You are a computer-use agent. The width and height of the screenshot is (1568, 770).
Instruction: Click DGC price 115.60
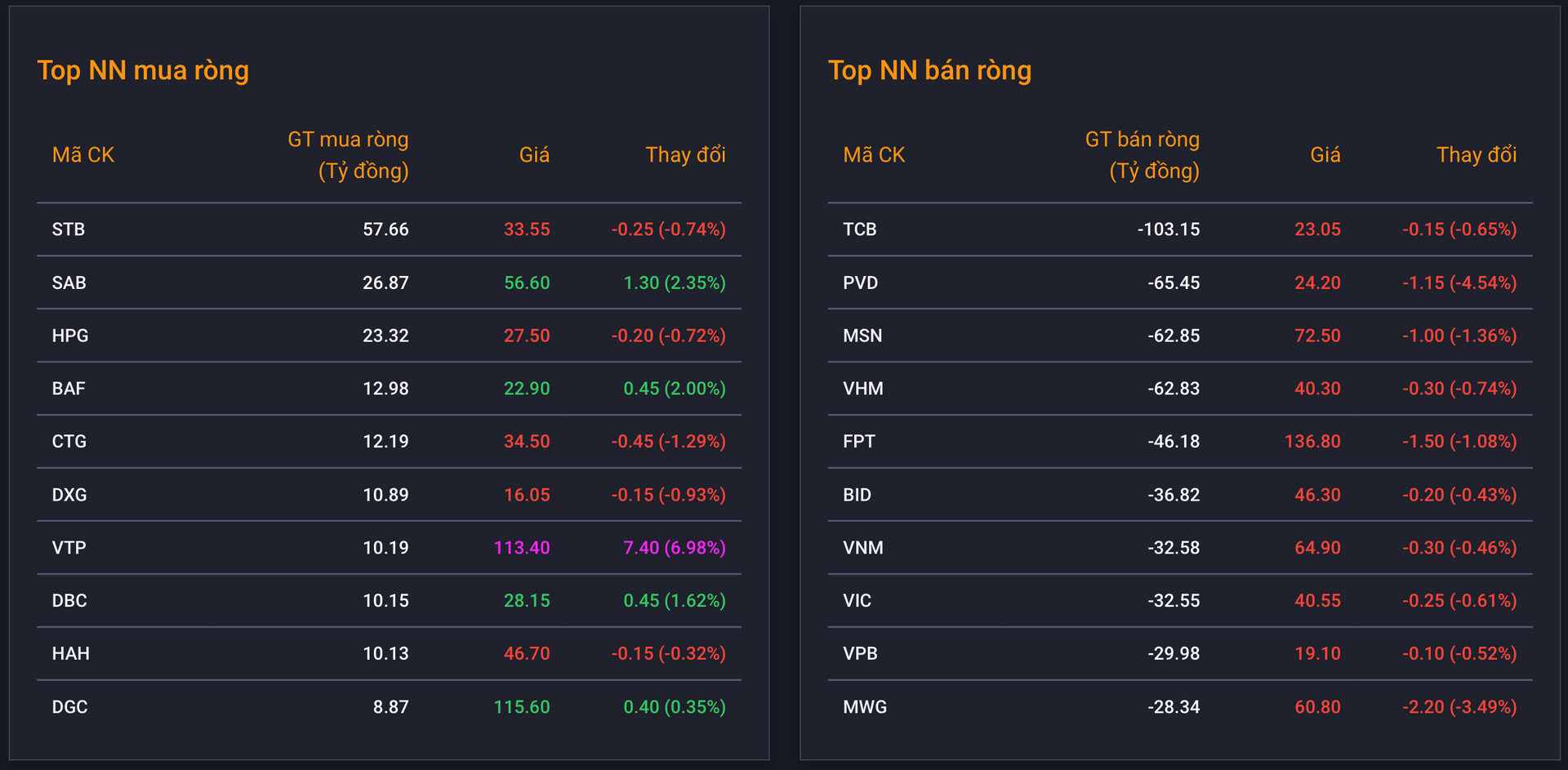click(522, 707)
